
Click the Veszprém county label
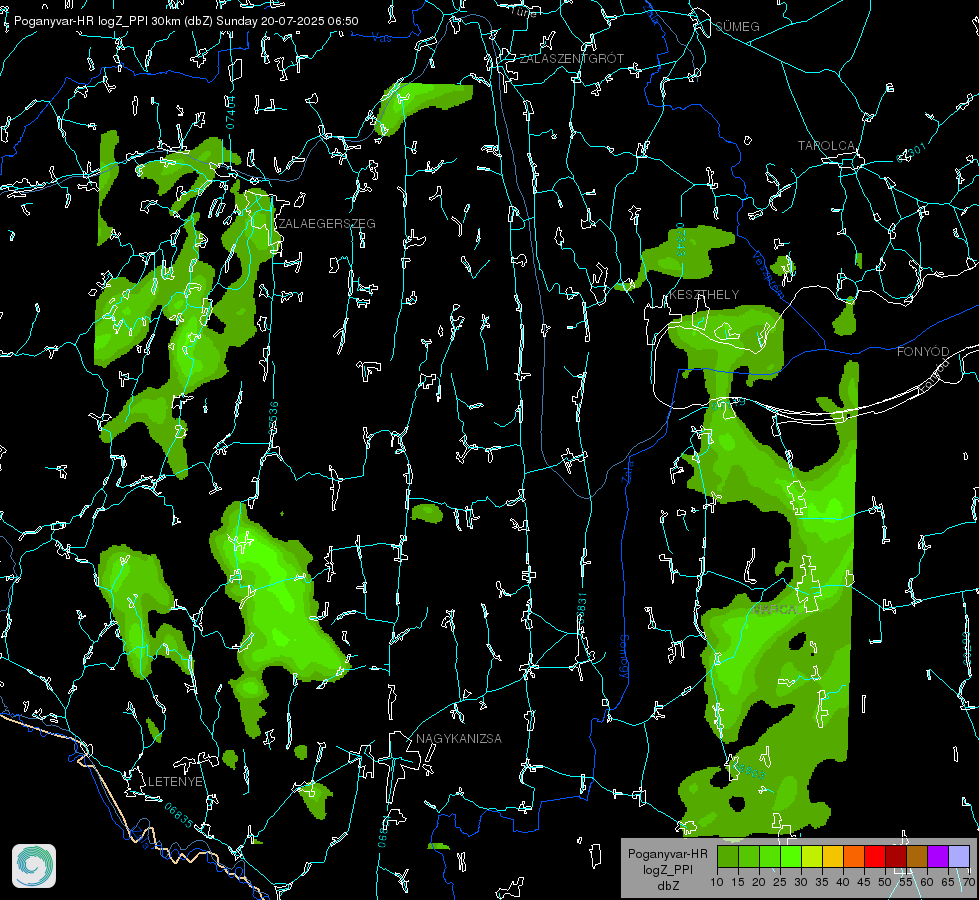coord(768,274)
